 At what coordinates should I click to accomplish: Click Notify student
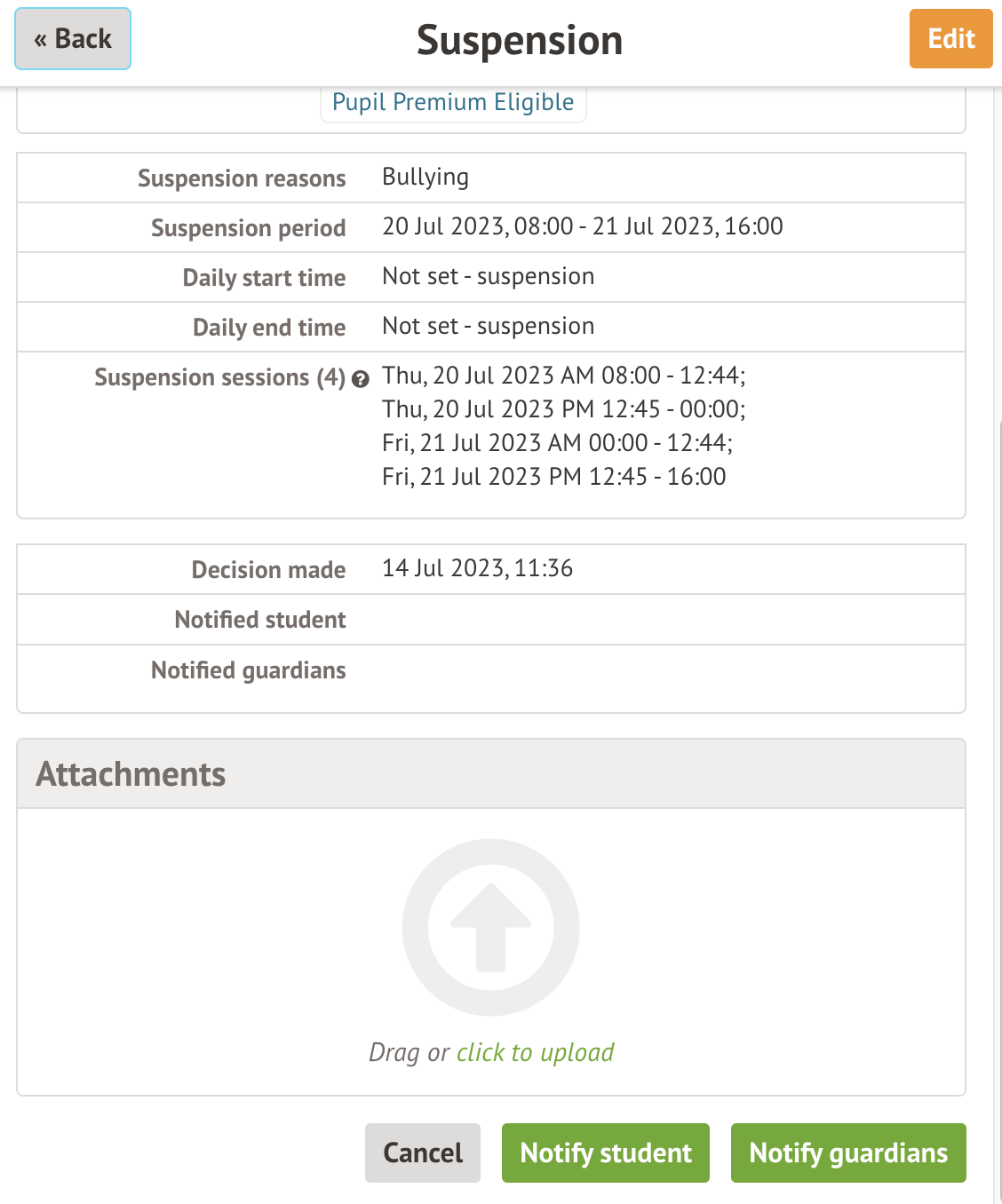[605, 1153]
